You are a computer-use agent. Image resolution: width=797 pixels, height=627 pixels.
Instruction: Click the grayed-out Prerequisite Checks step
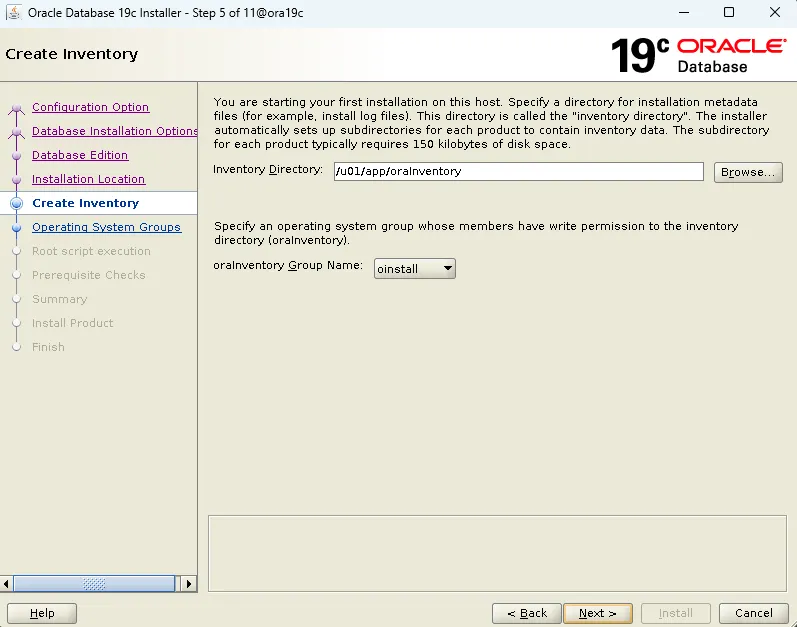[x=88, y=275]
